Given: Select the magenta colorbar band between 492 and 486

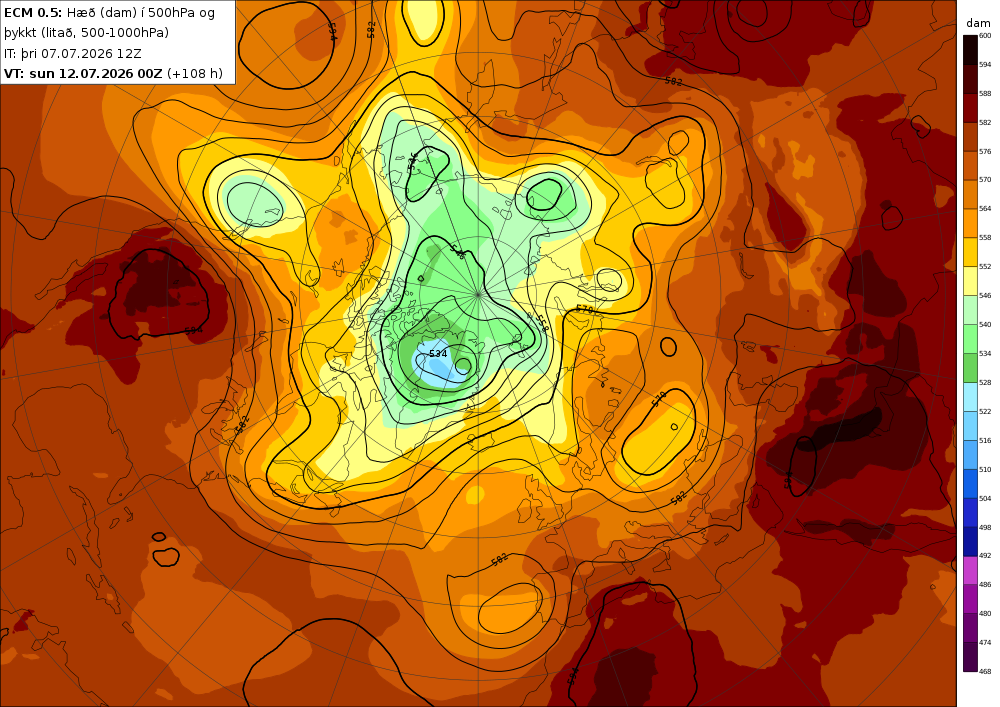Looking at the screenshot, I should tap(970, 571).
